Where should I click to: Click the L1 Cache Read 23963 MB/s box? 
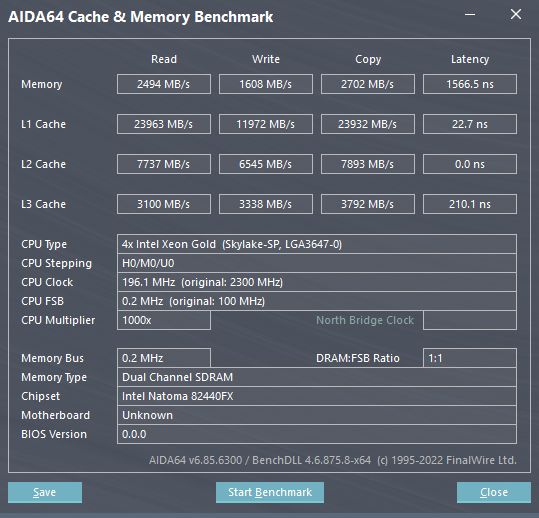(x=164, y=124)
